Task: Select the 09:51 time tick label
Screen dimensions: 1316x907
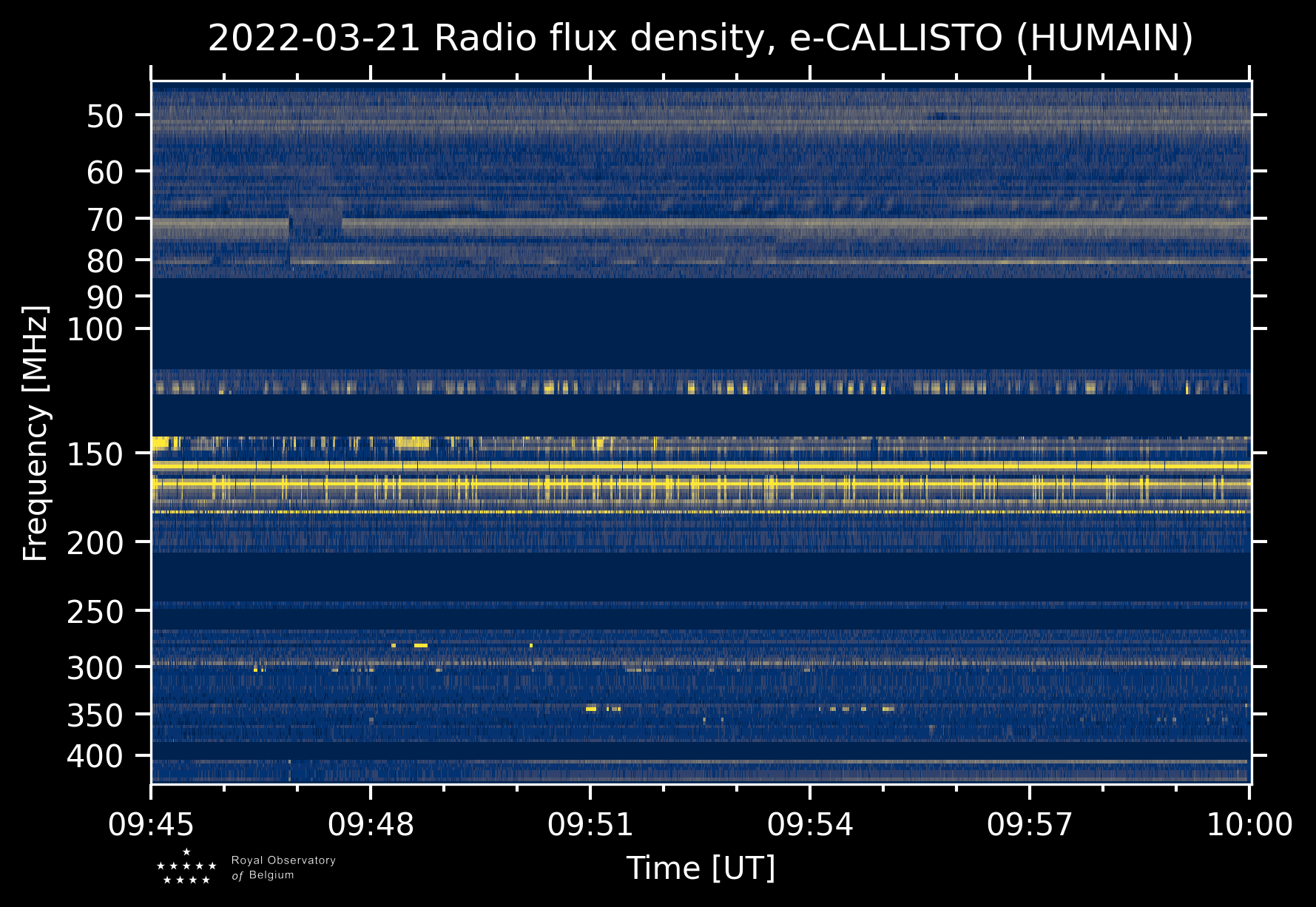Action: pos(590,824)
